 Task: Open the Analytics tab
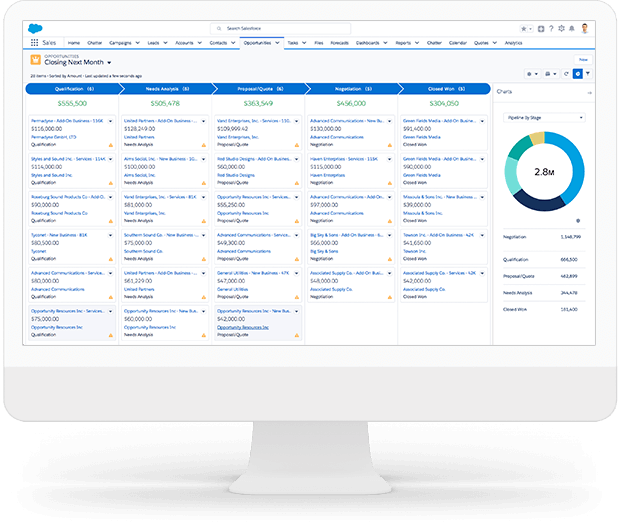(513, 43)
